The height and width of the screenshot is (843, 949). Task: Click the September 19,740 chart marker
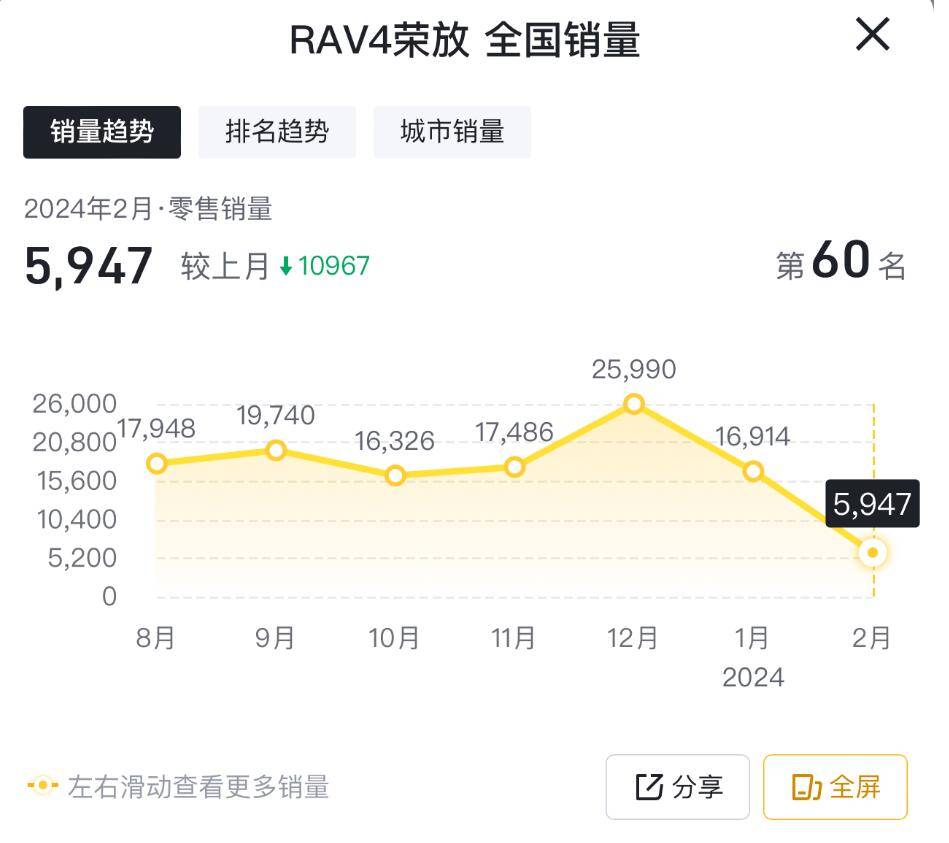point(276,450)
